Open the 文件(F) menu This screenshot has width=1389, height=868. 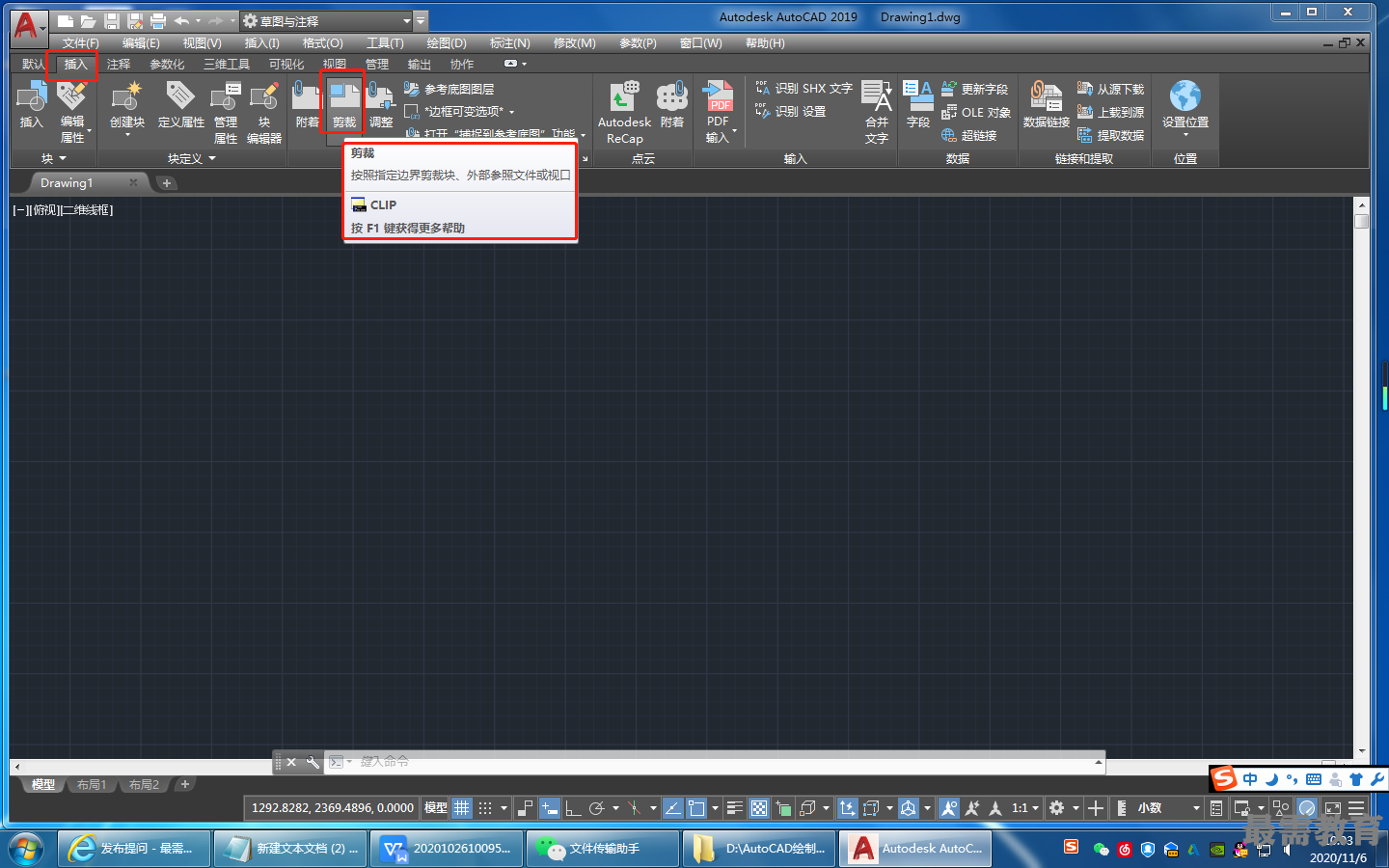[81, 43]
